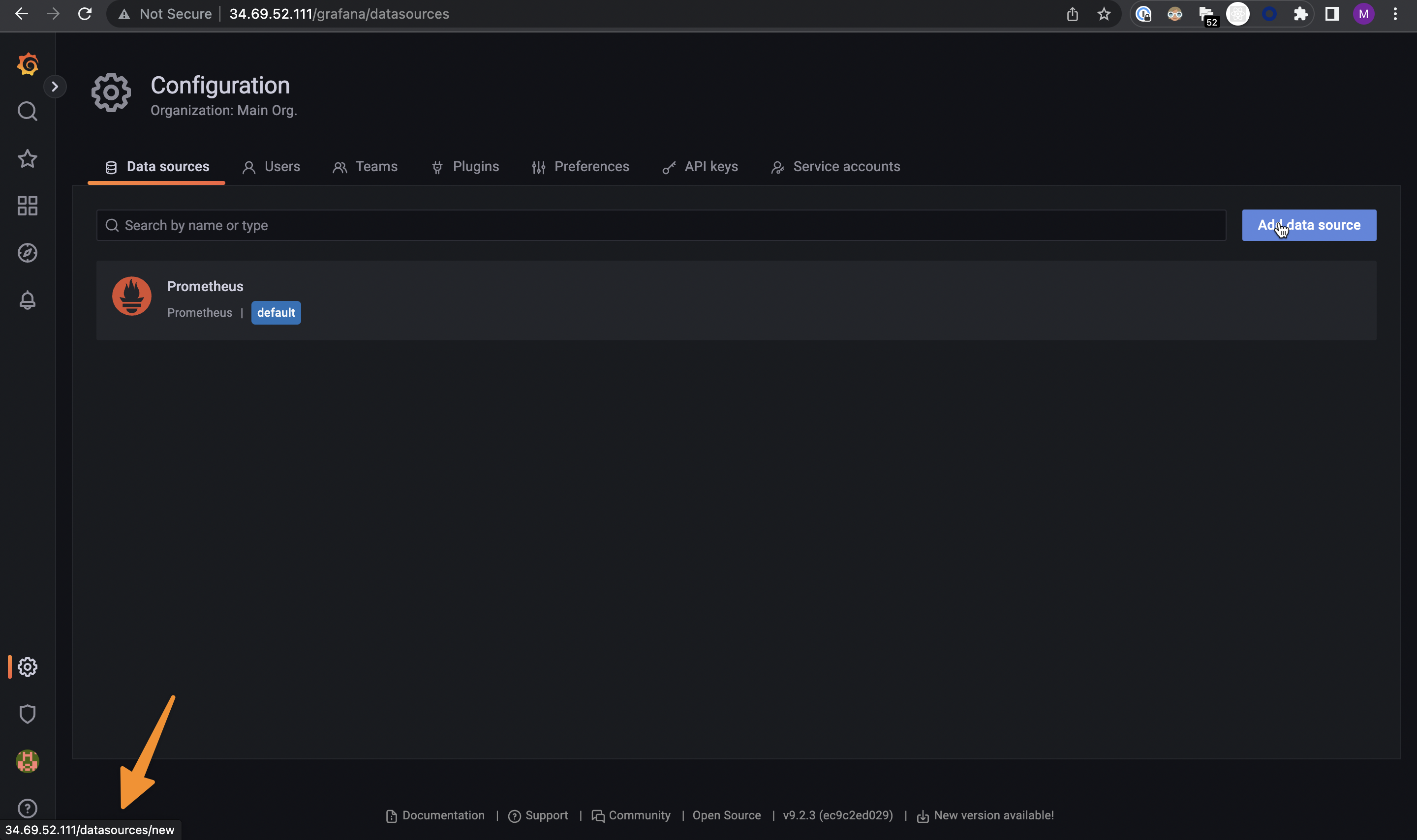
Task: Open the Explore compass icon
Action: pos(27,253)
